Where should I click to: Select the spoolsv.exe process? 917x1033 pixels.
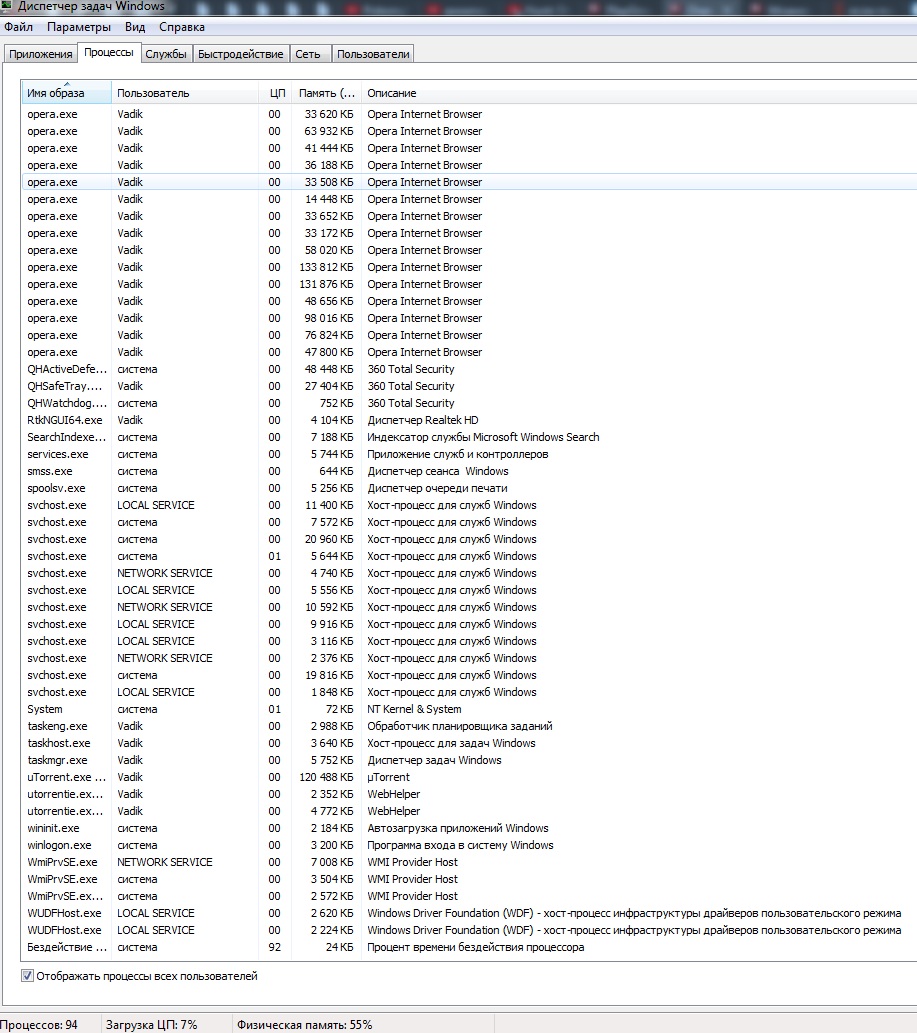(469, 488)
